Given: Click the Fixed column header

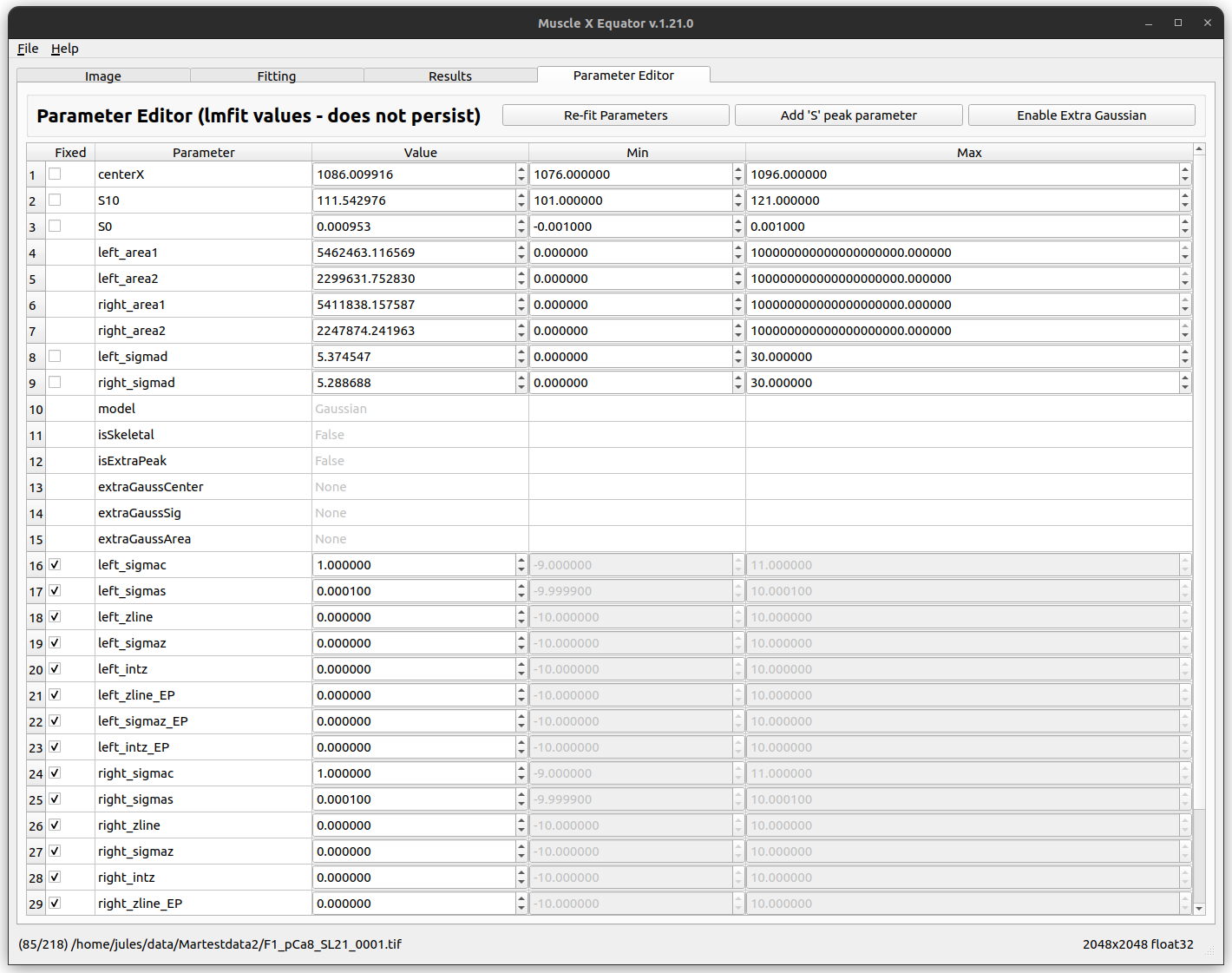Looking at the screenshot, I should pyautogui.click(x=70, y=153).
